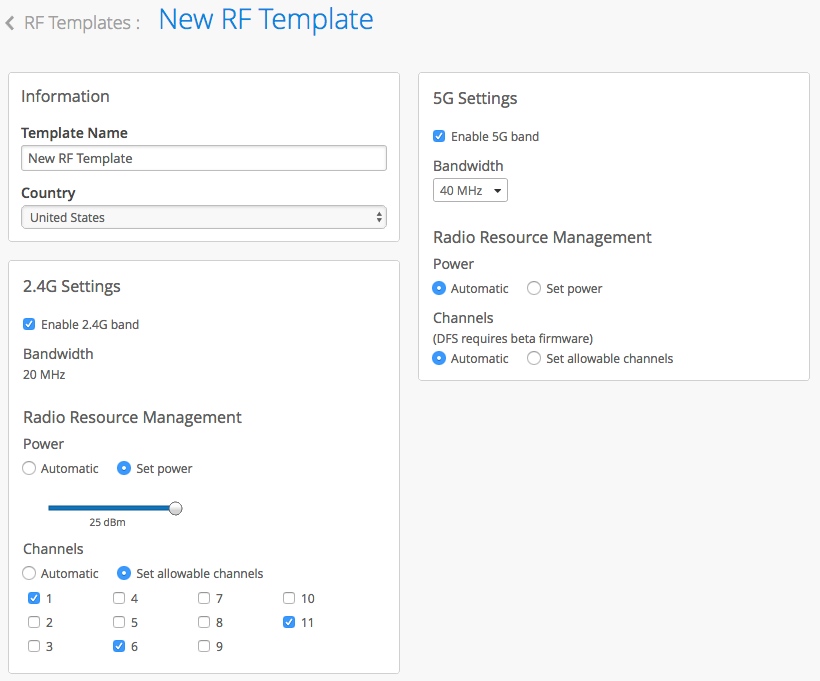Uncheck channel 11 checkbox

(289, 622)
